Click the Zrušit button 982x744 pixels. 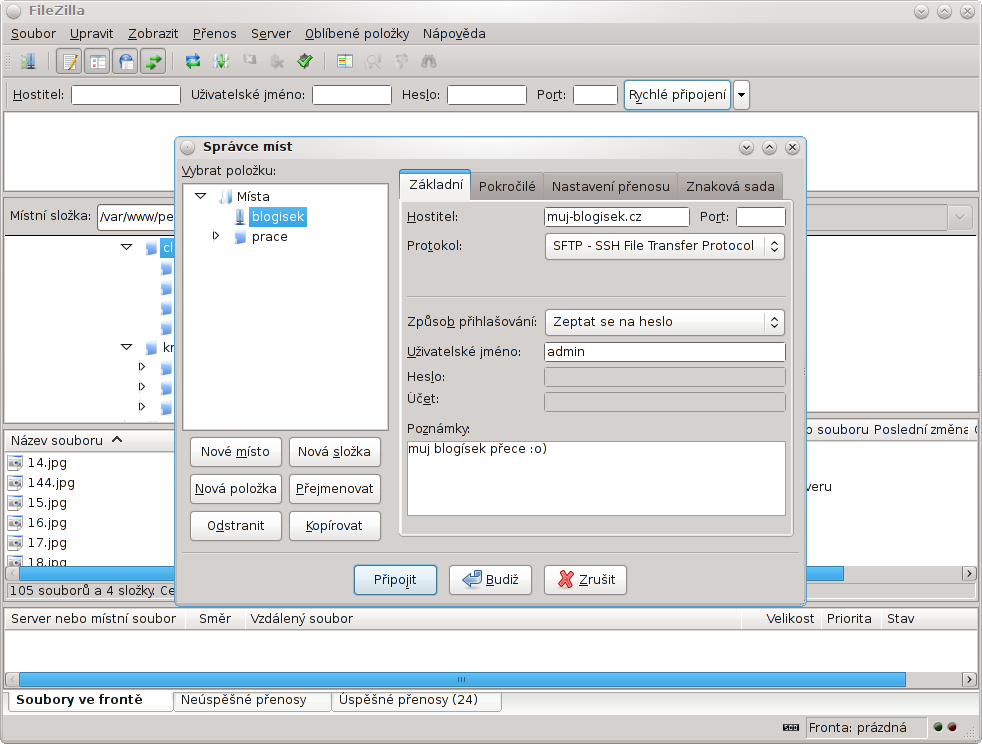(586, 580)
